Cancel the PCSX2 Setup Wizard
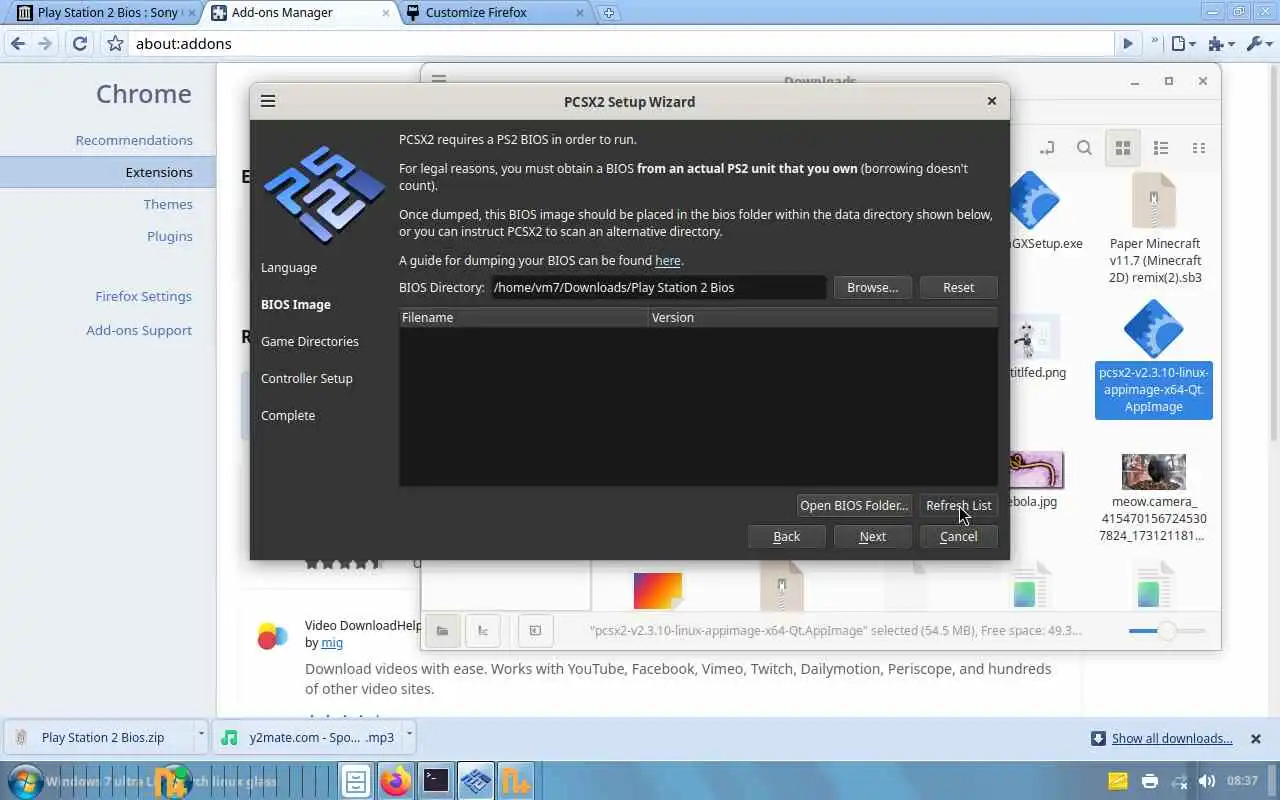1280x800 pixels. (958, 536)
